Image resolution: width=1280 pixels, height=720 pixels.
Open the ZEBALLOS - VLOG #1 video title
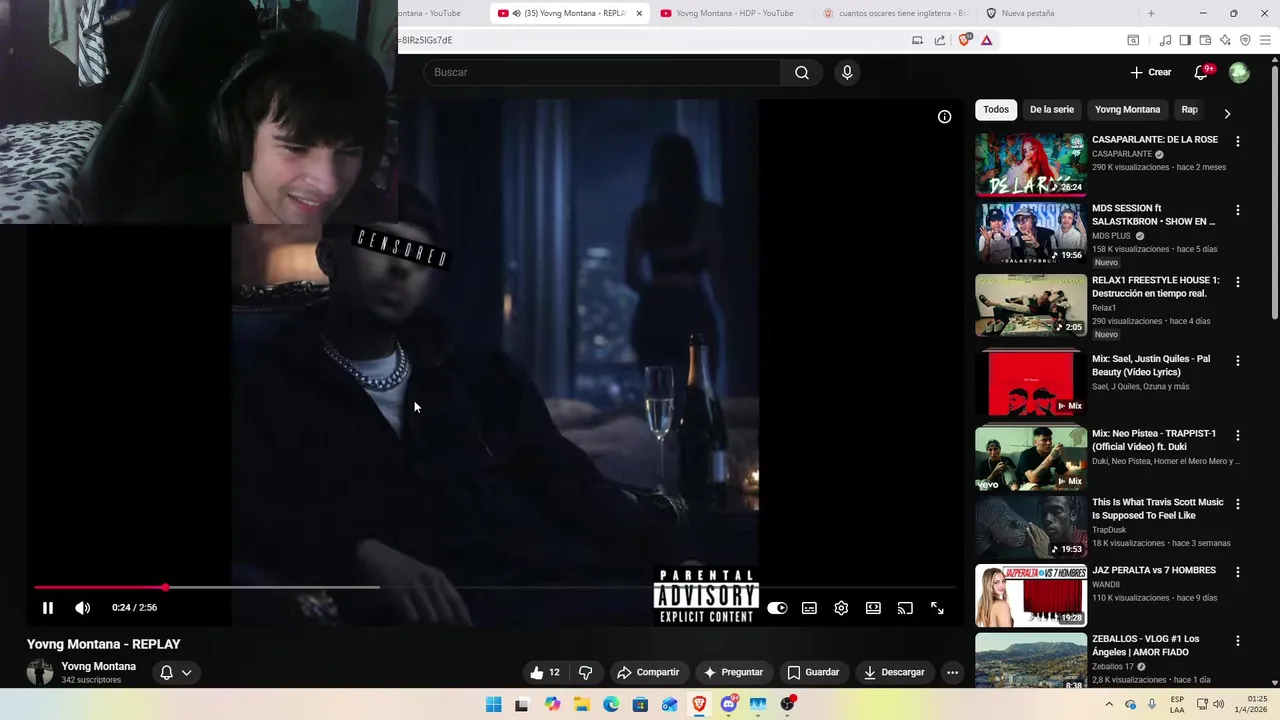pyautogui.click(x=1145, y=645)
